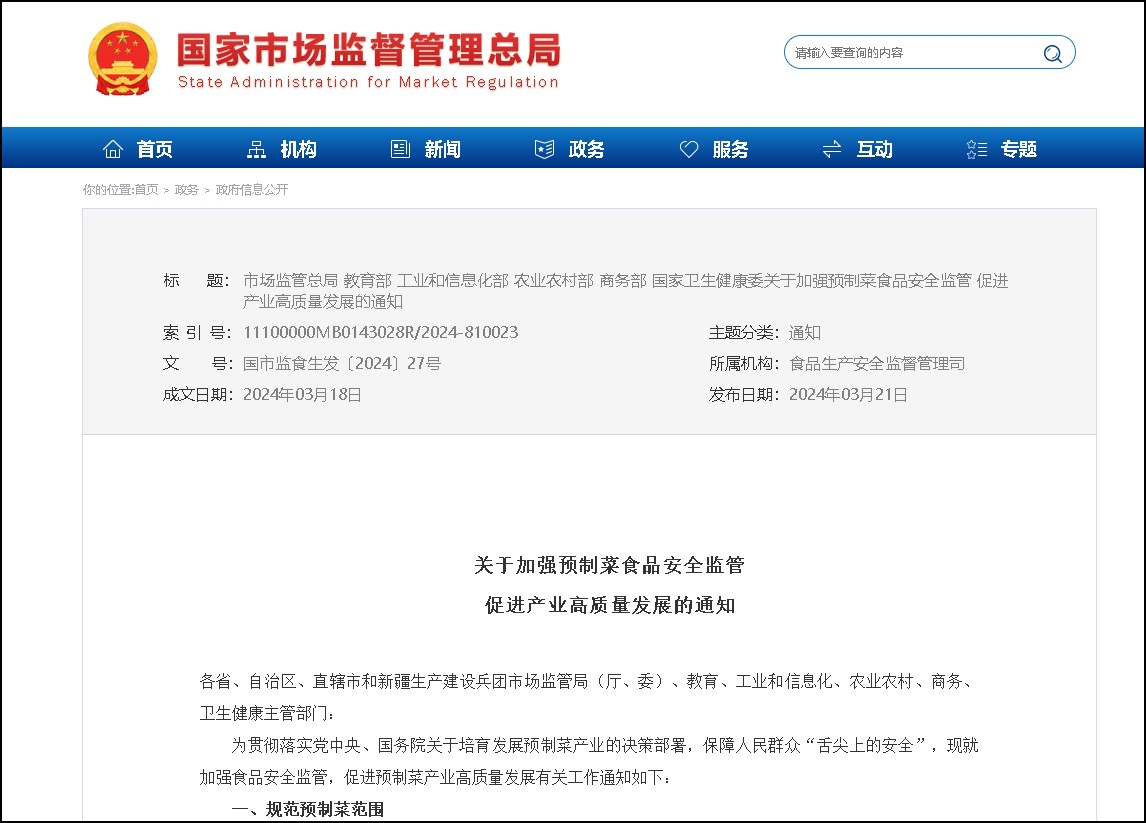Click the magnifying glass search icon
Image resolution: width=1146 pixels, height=823 pixels.
[x=1052, y=54]
